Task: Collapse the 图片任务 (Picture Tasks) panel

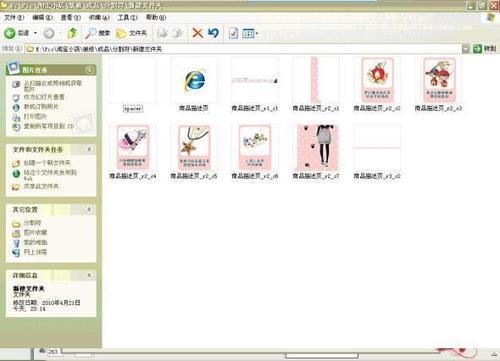Action: (x=89, y=70)
